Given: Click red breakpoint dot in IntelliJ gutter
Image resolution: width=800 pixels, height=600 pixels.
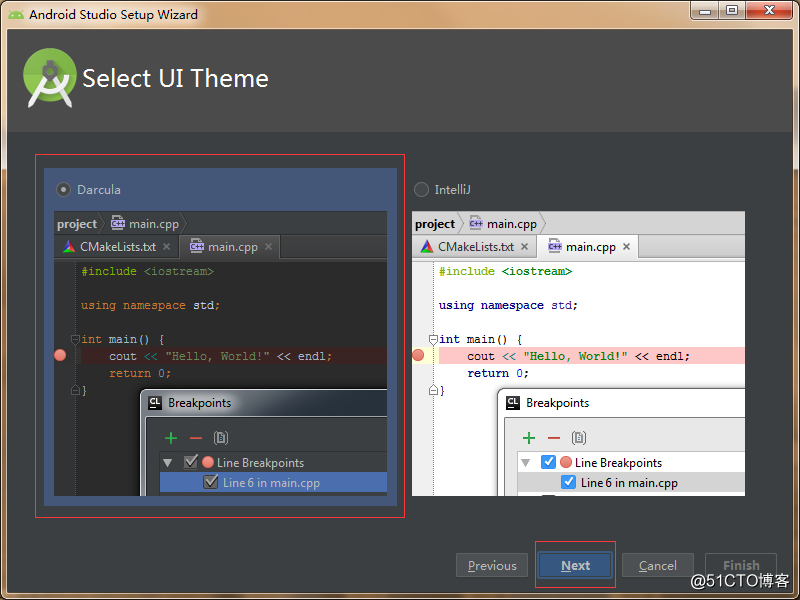Looking at the screenshot, I should (x=418, y=355).
